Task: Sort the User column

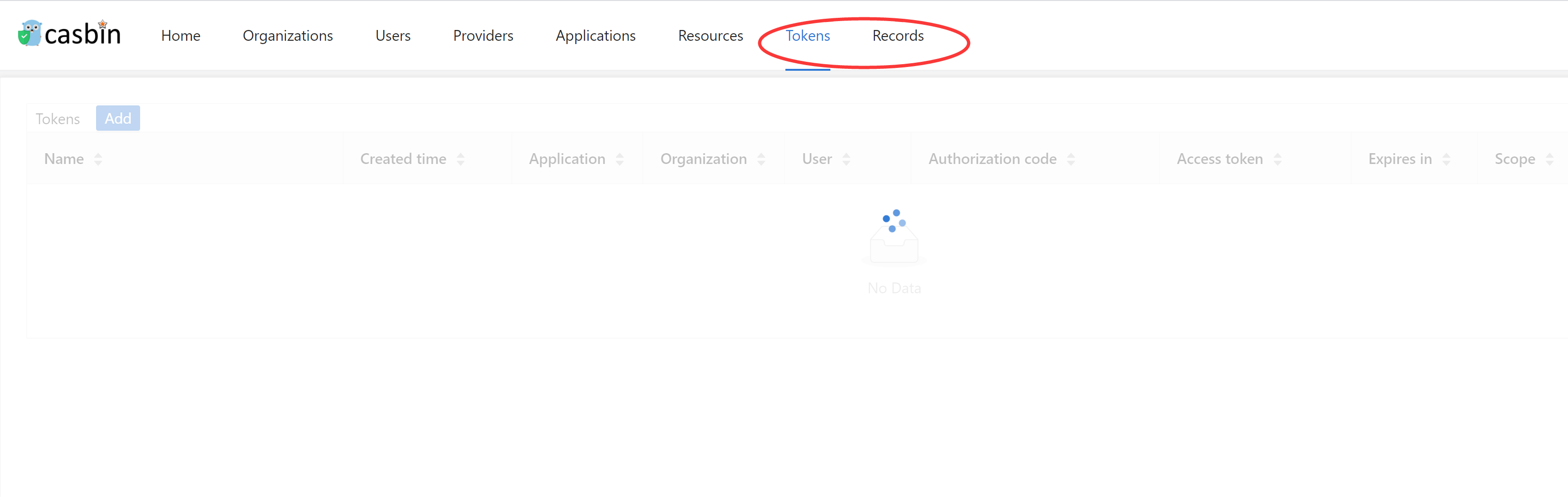Action: [846, 158]
